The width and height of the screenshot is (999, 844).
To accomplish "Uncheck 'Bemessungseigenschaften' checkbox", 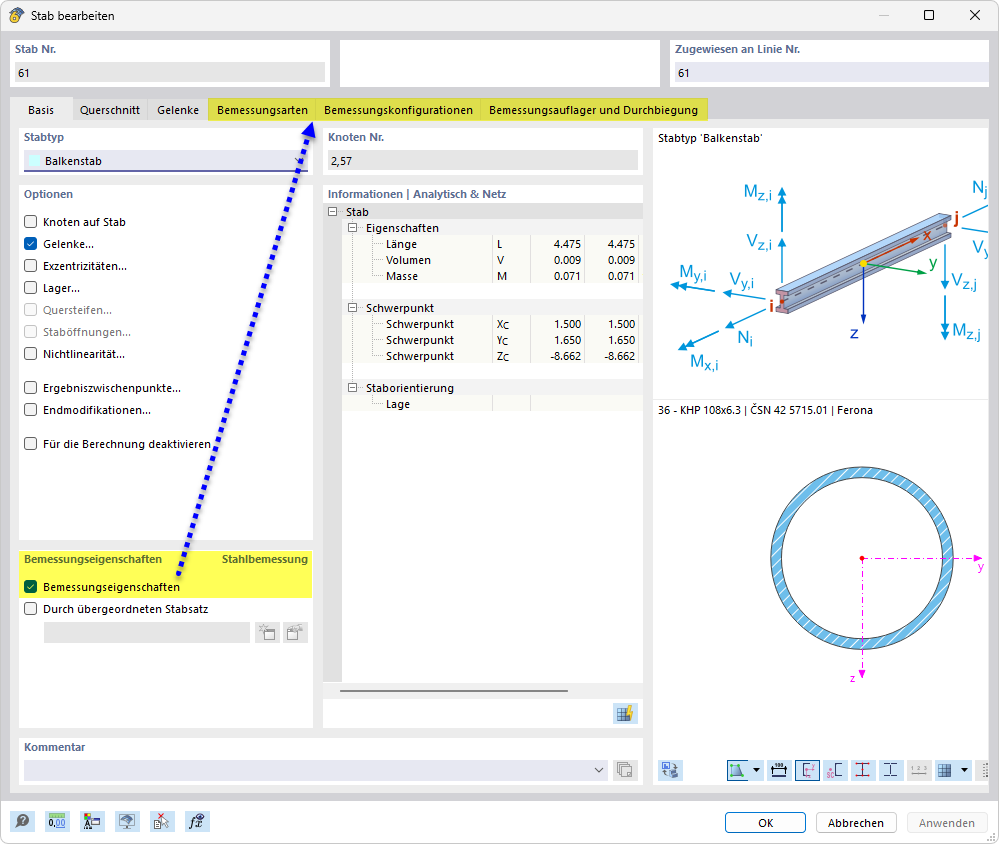I will [31, 587].
